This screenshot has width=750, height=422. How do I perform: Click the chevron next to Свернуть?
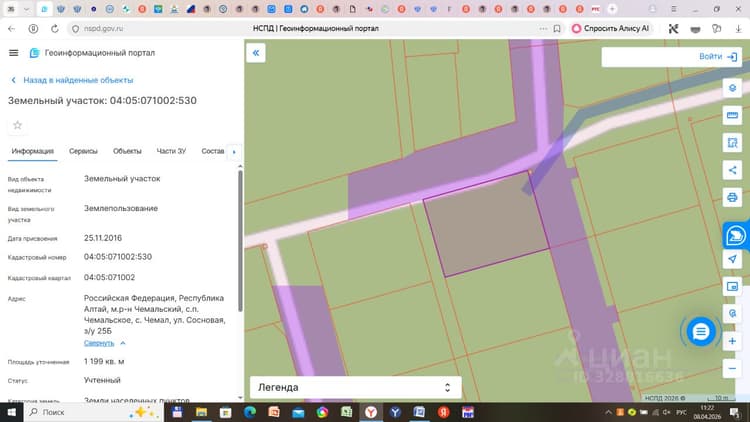123,343
